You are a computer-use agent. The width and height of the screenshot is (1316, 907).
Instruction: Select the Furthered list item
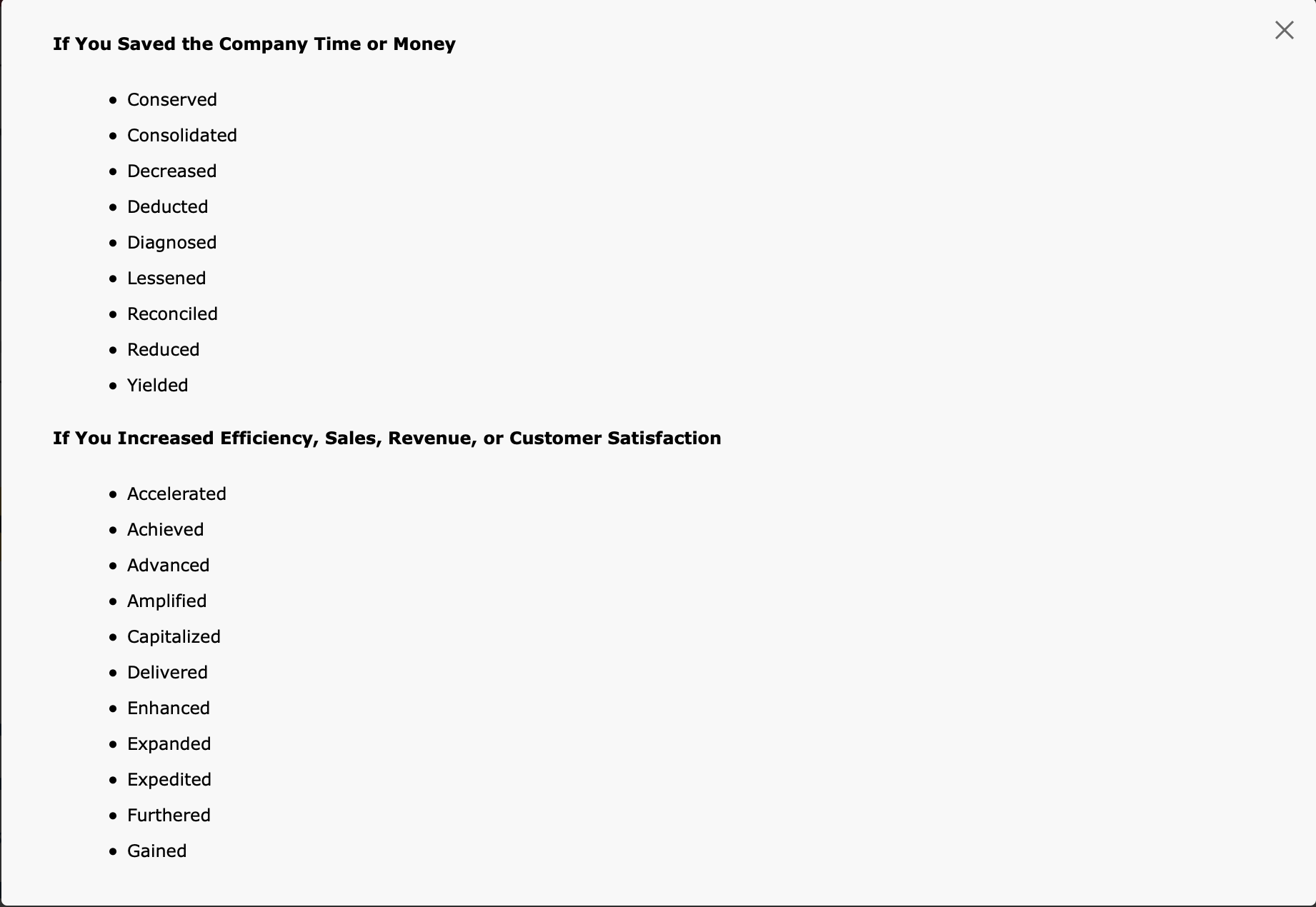click(x=169, y=816)
